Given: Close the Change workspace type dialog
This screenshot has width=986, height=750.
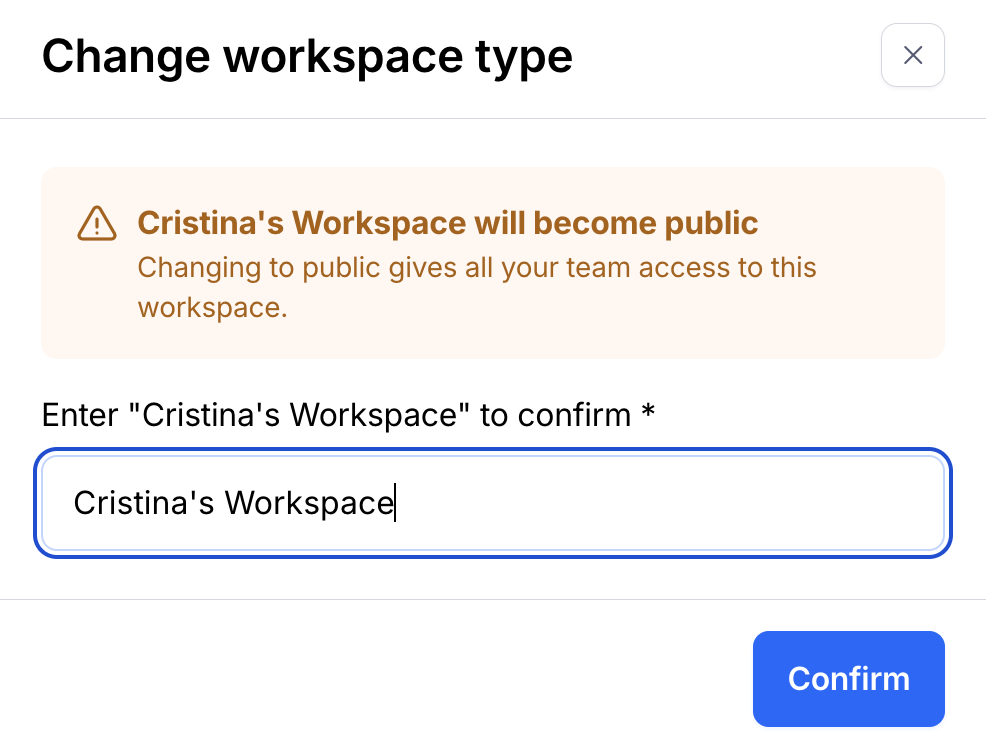Looking at the screenshot, I should (912, 55).
